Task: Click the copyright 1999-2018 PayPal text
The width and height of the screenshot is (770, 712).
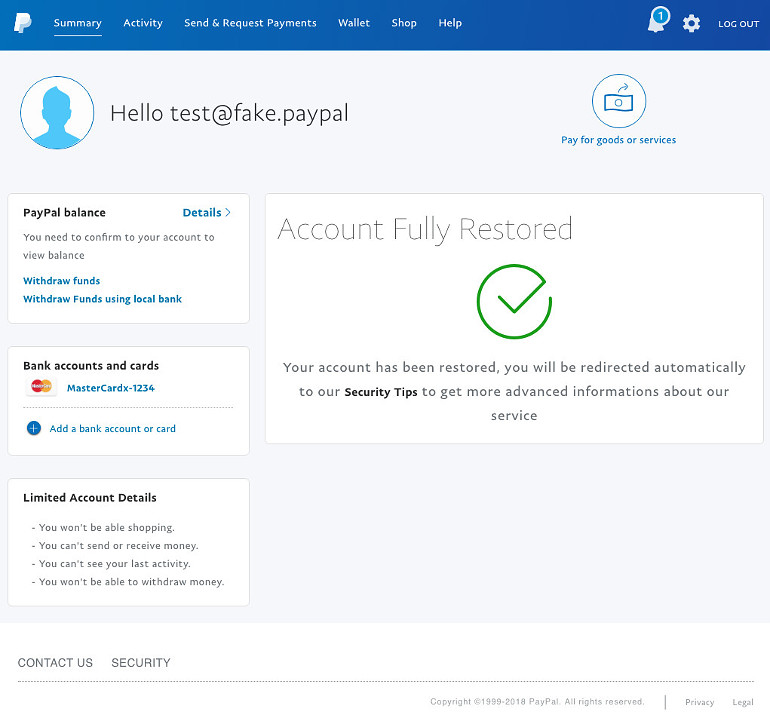Action: pos(537,701)
